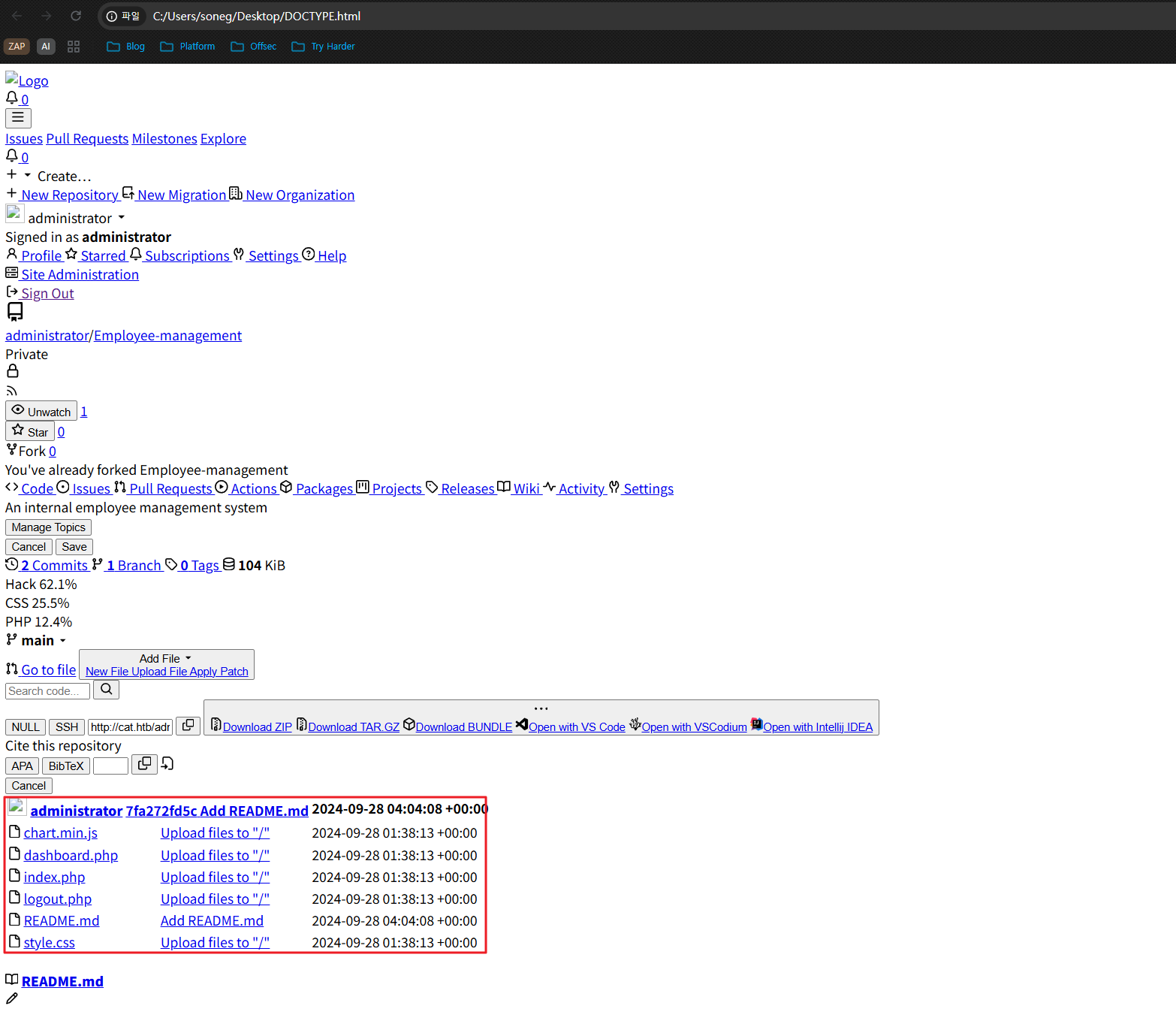Expand the main branch dropdown

pos(38,641)
